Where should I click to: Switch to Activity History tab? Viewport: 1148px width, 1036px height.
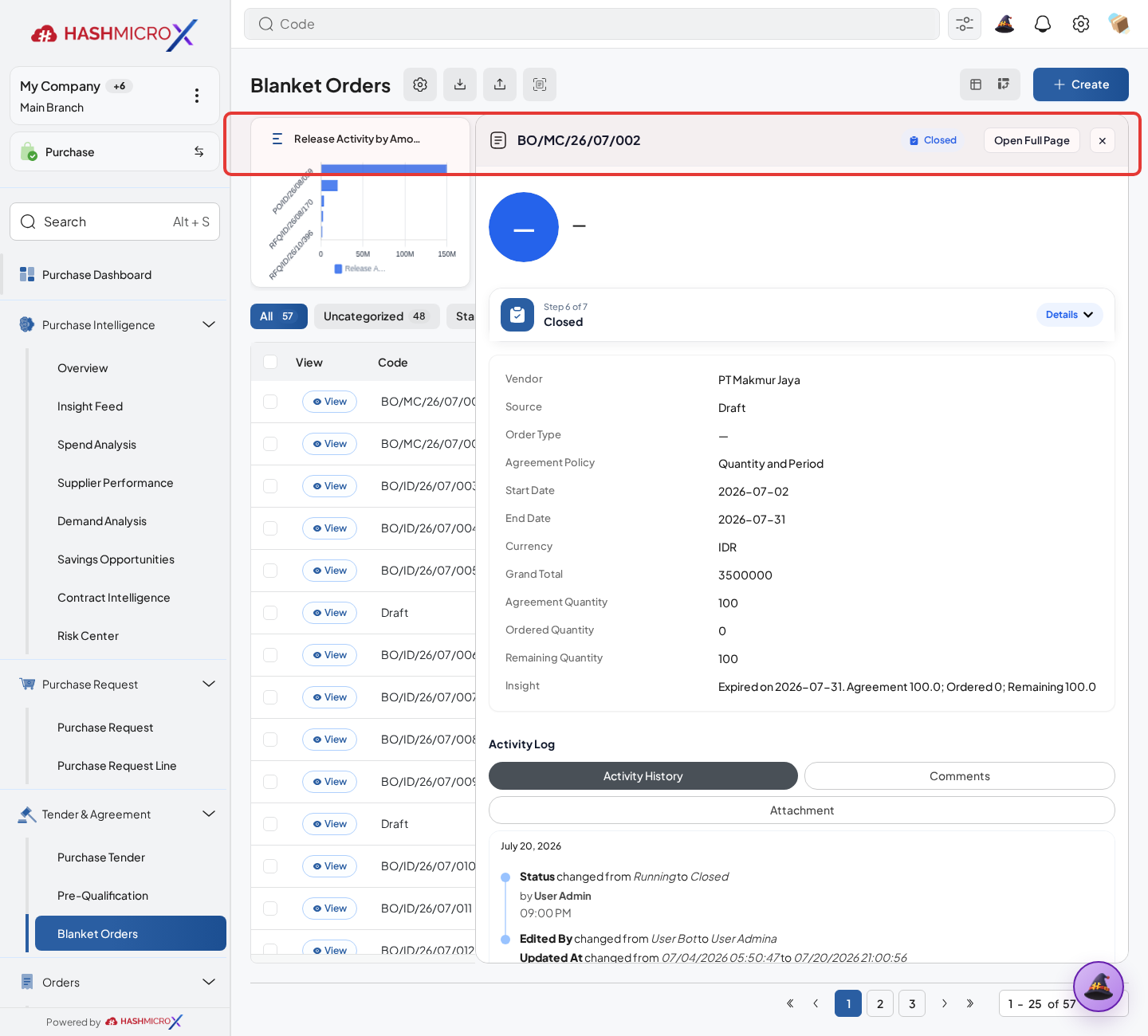(x=643, y=776)
